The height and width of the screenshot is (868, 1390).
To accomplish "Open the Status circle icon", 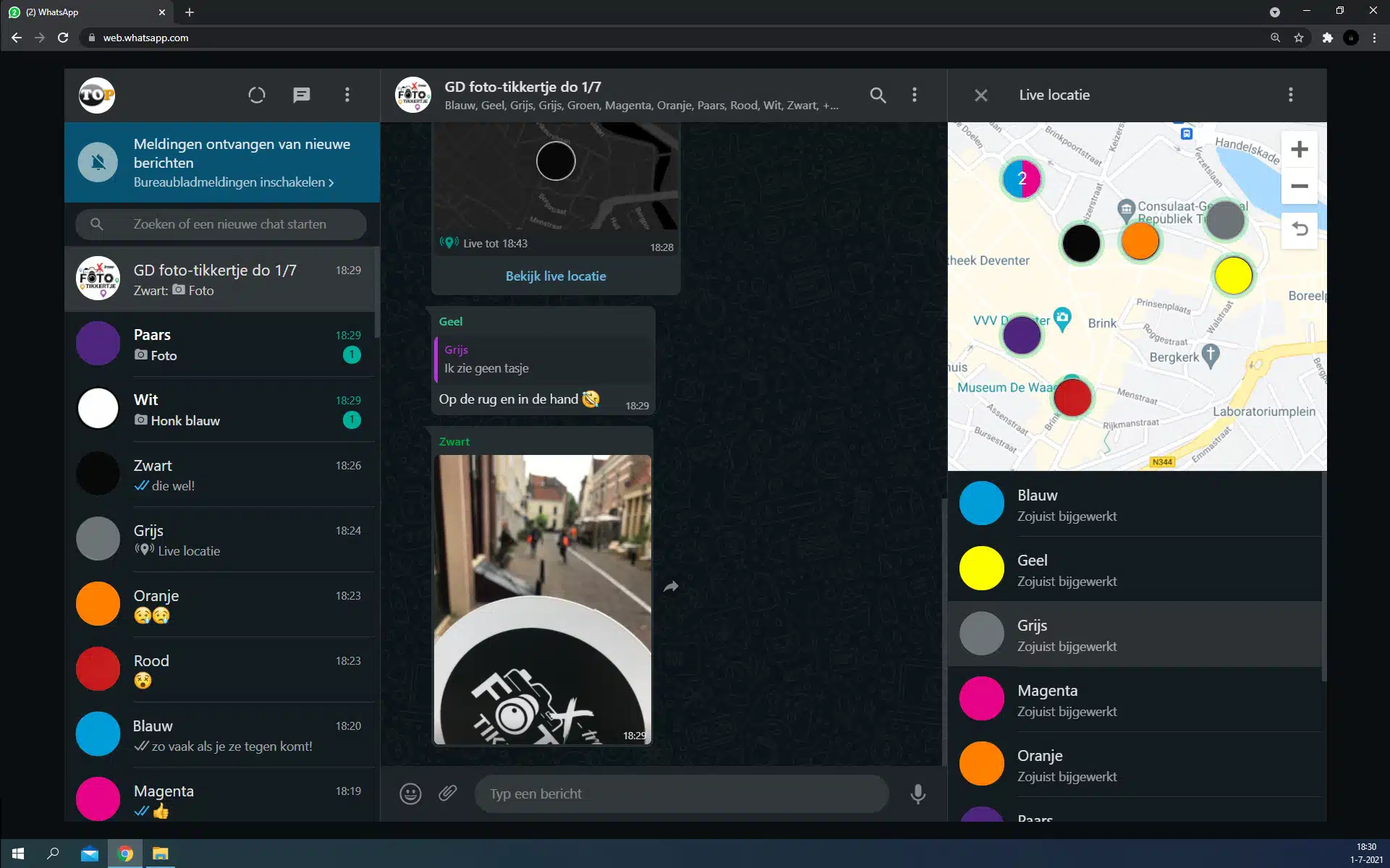I will (257, 95).
